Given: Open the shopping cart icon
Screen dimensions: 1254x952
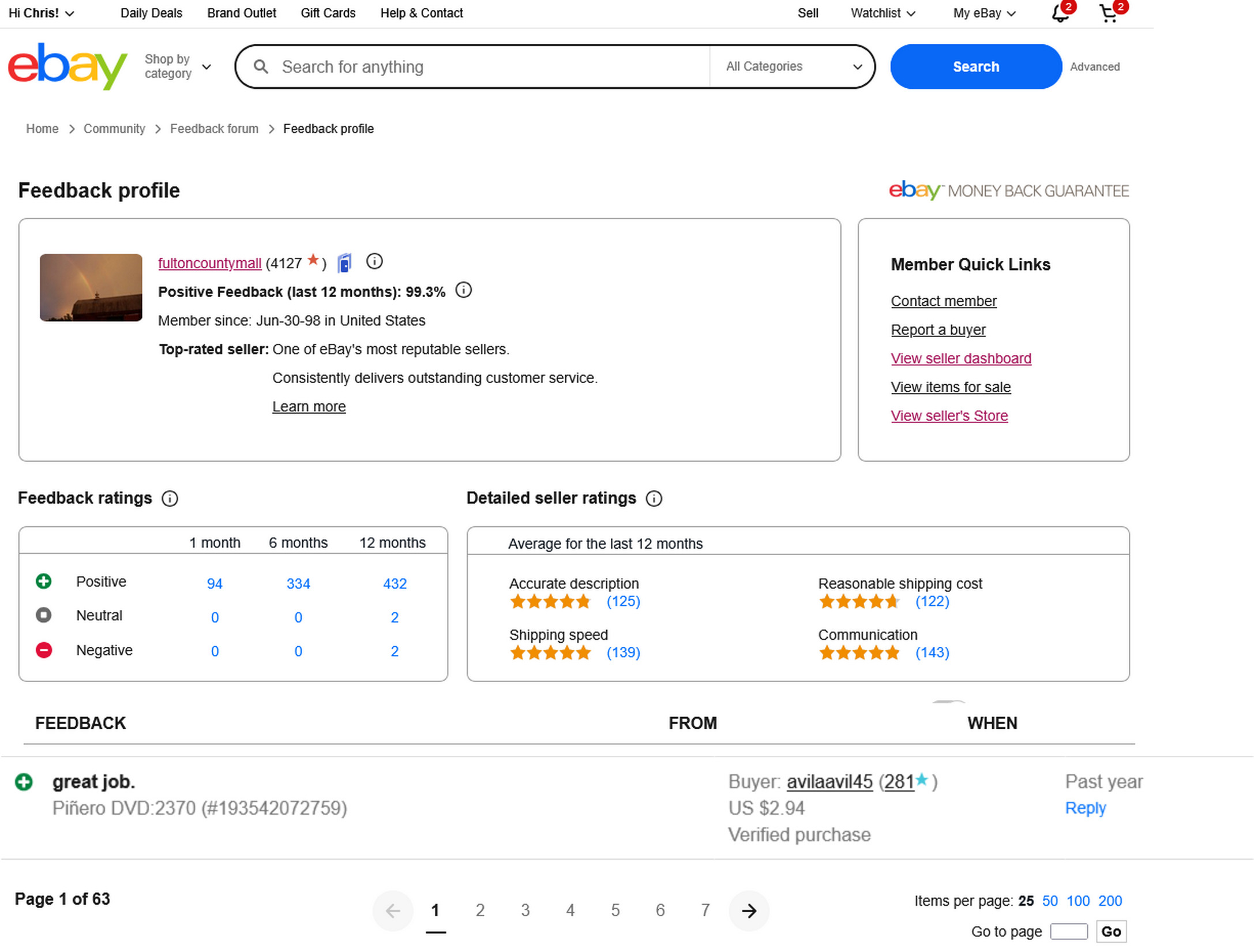Looking at the screenshot, I should (1107, 14).
